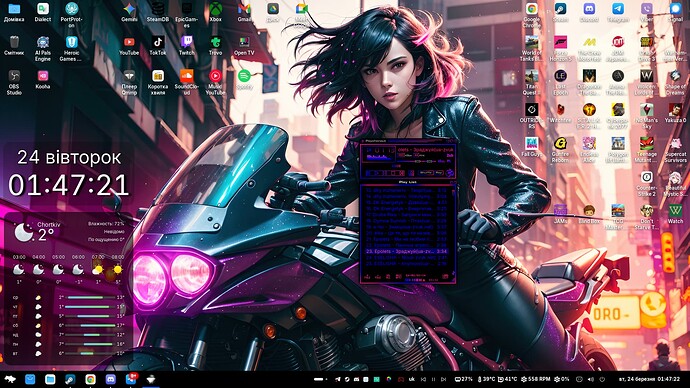Launch the Yakuza 0 game icon

tap(675, 113)
